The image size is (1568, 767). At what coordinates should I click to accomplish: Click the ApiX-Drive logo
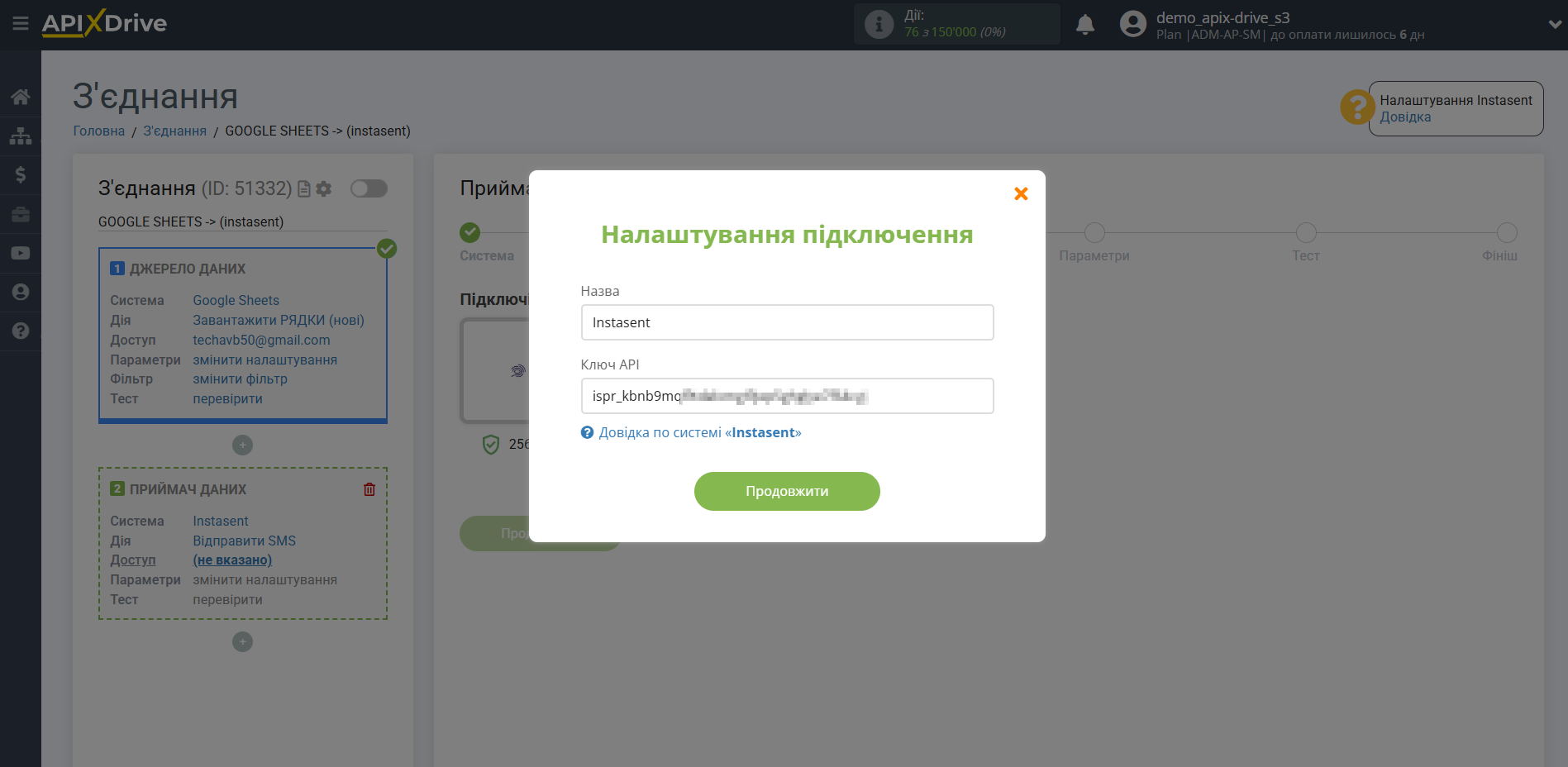(104, 23)
